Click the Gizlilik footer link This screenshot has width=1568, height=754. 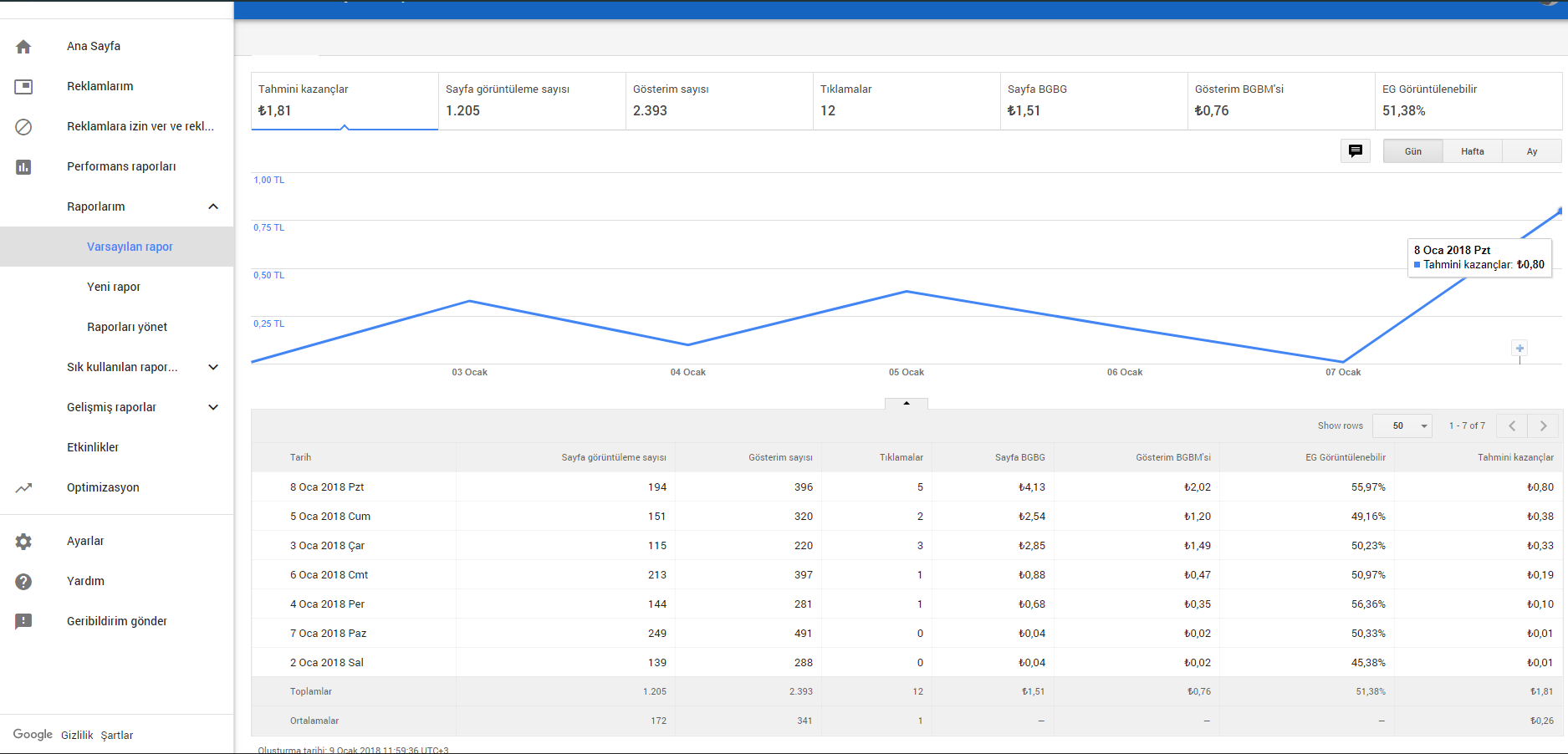click(x=77, y=736)
